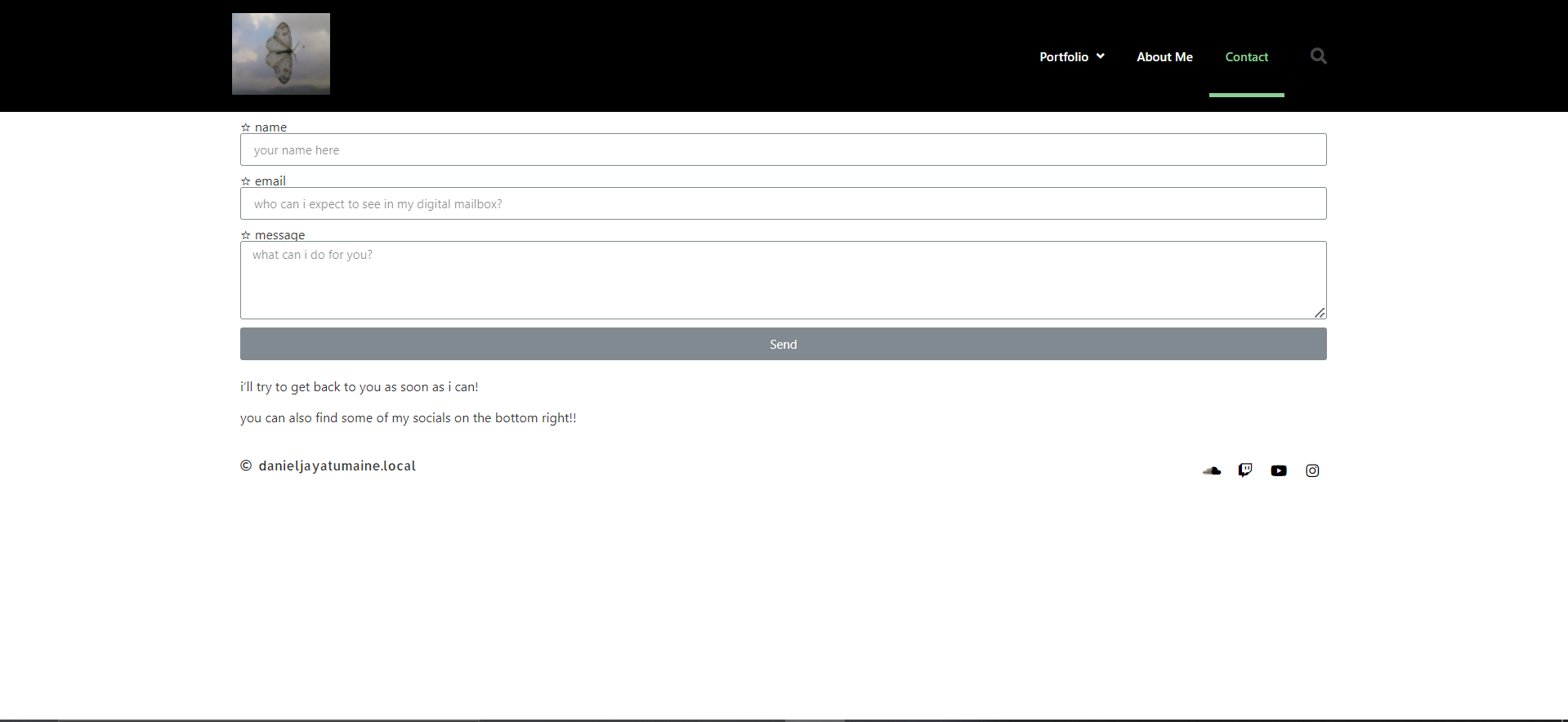Screen dimensions: 1568x722
Task: Open the SoundCloud social link icon
Action: (1212, 470)
